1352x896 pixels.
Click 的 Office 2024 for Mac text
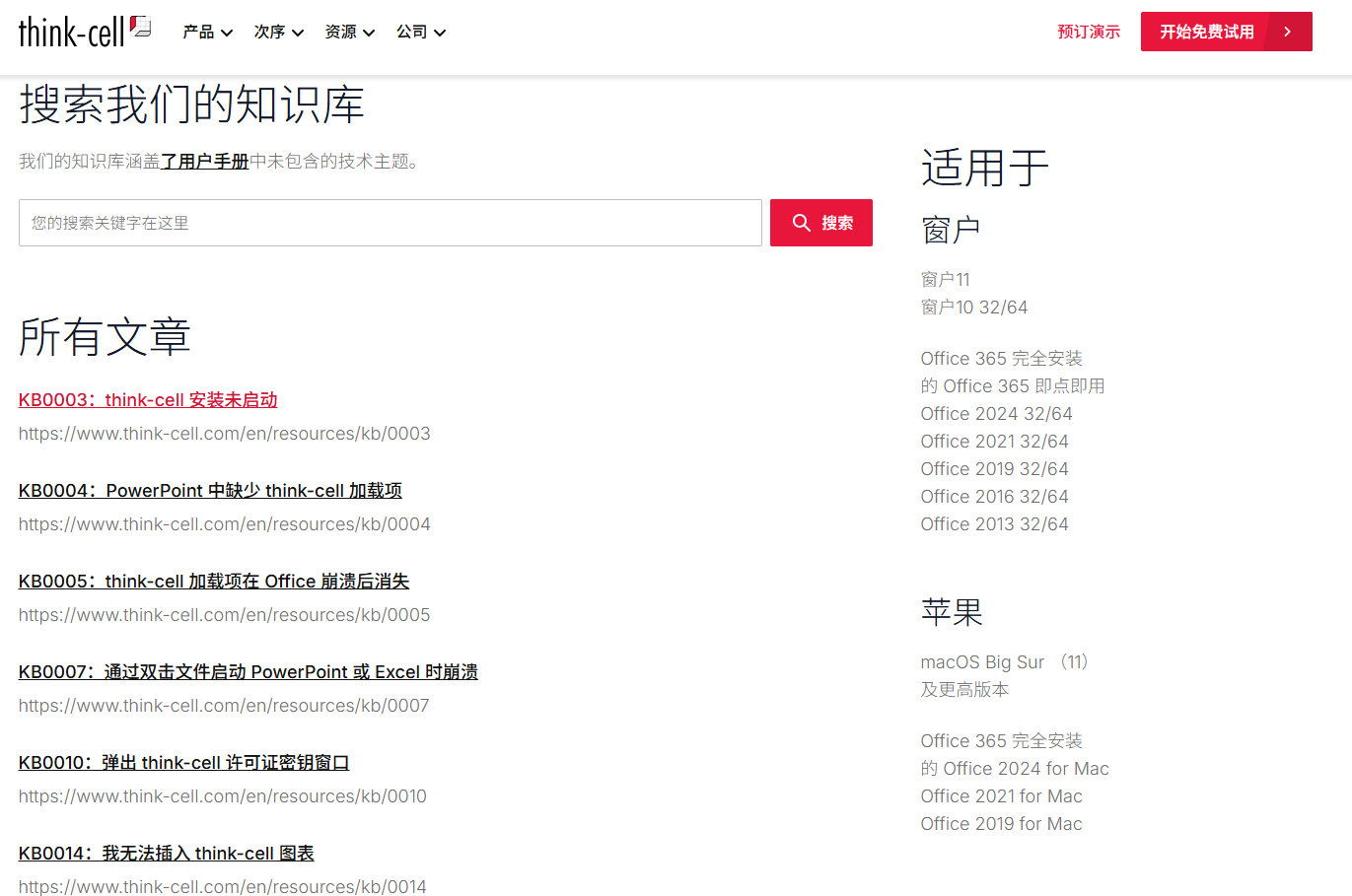[1015, 768]
